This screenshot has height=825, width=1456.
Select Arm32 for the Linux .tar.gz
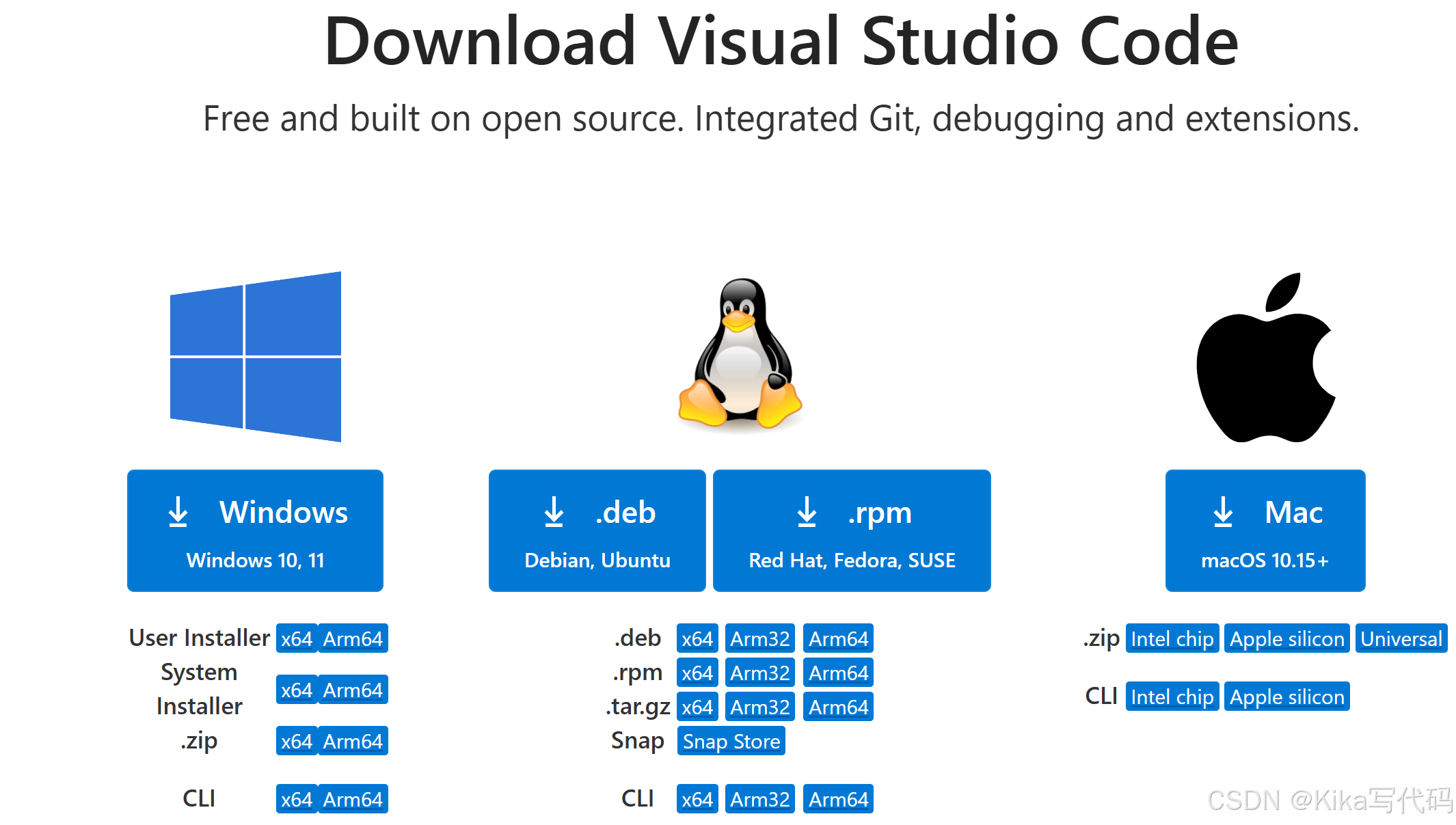(x=759, y=706)
